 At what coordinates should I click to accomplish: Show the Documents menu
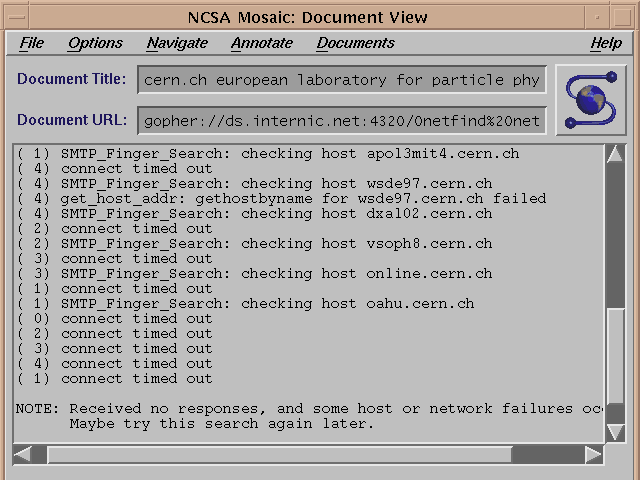pos(355,43)
